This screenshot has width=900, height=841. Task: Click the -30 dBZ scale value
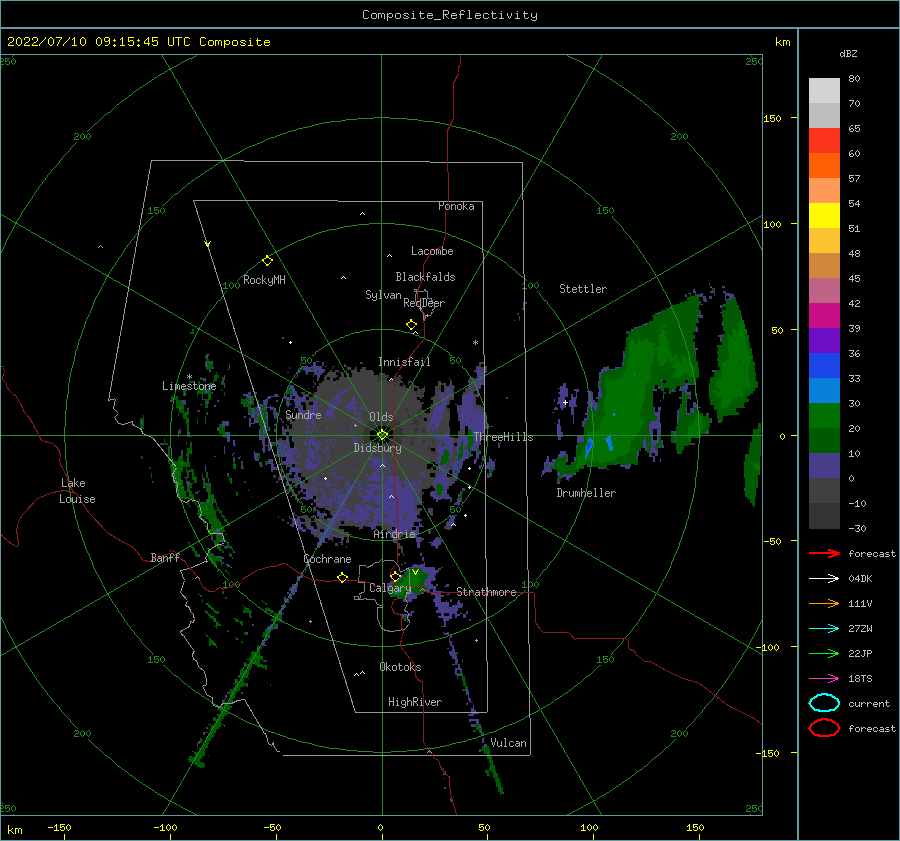tap(857, 528)
